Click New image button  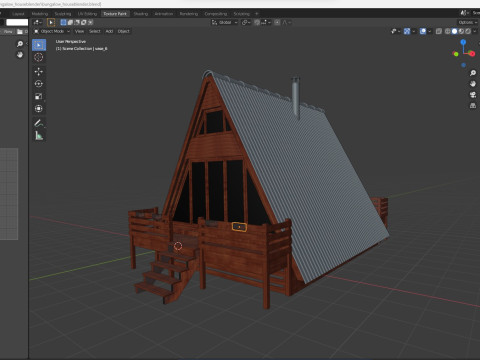pos(7,31)
